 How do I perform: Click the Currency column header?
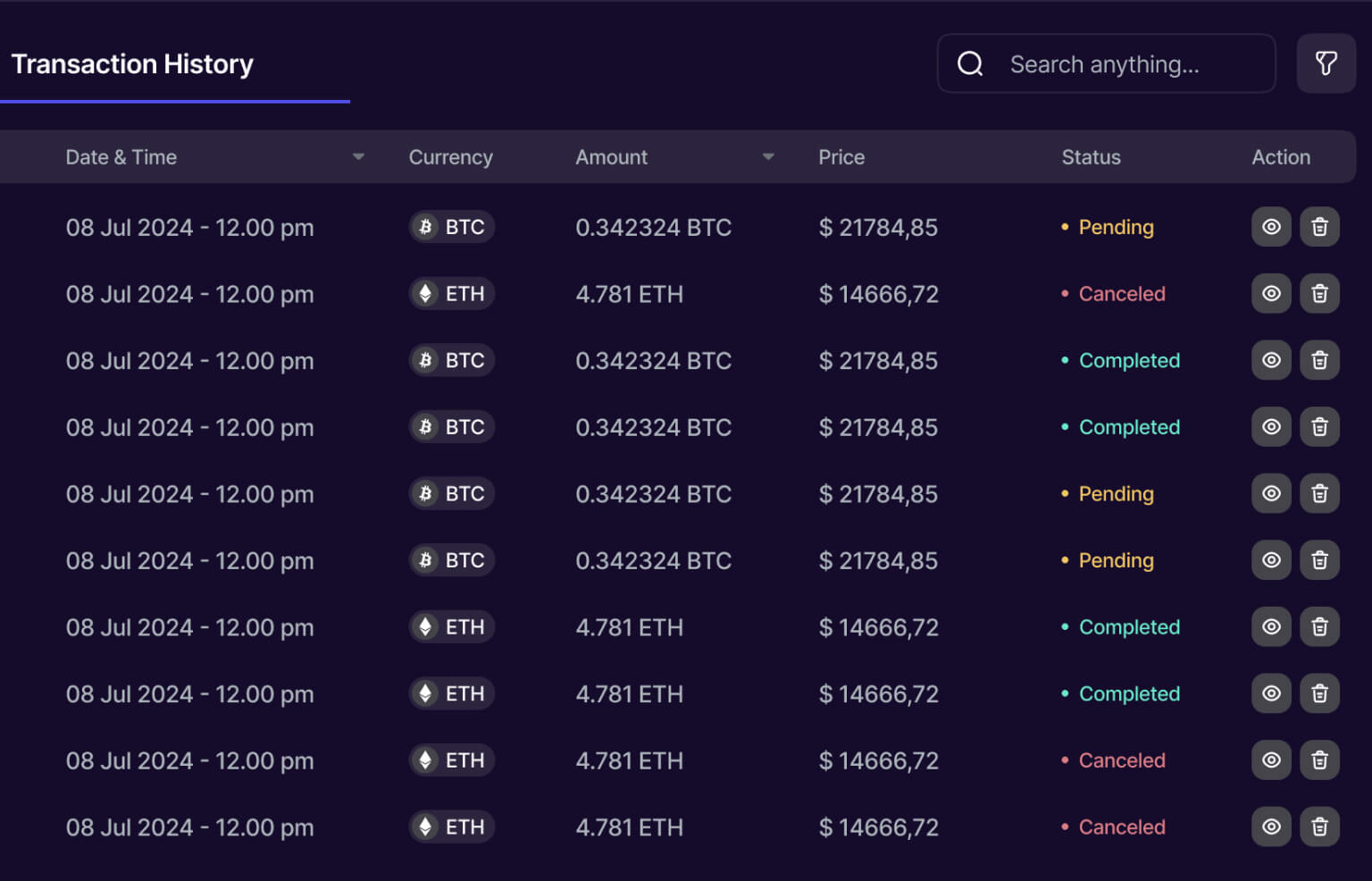pos(450,157)
